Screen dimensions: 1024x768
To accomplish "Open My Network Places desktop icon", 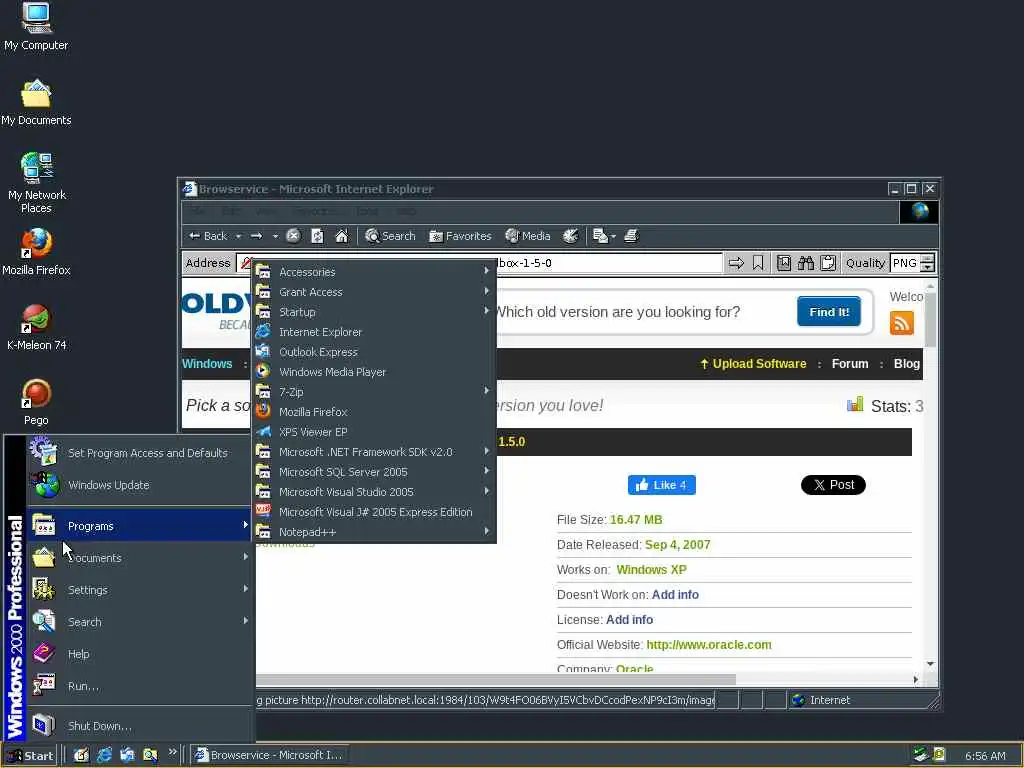I will click(37, 183).
